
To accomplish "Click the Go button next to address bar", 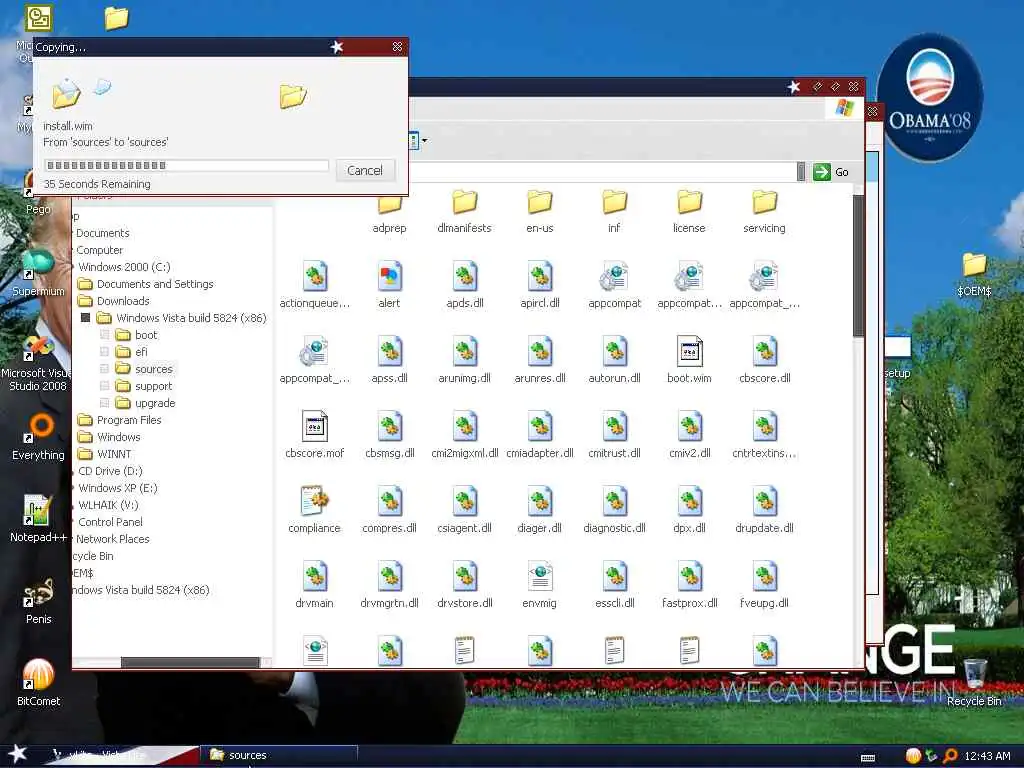I will 831,172.
